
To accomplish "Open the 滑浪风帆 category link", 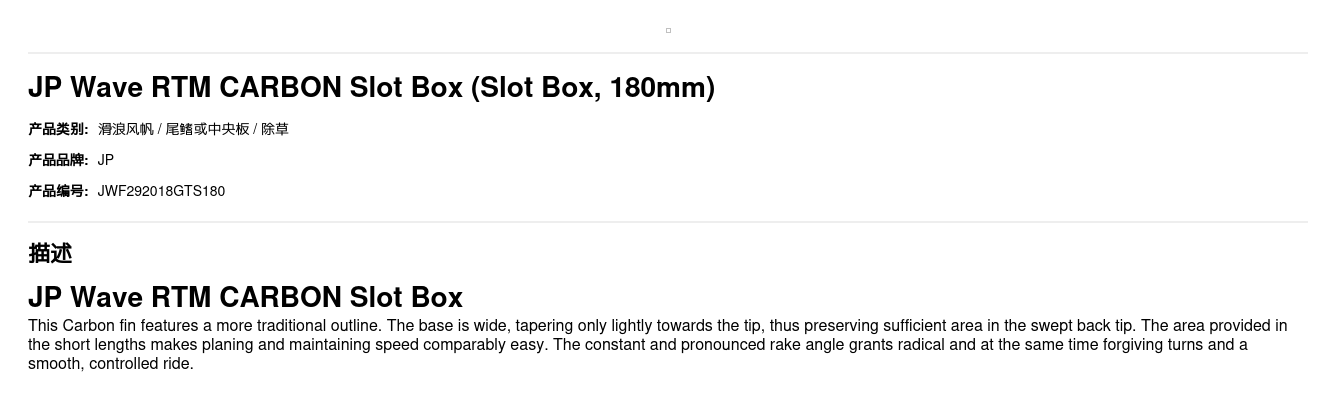I will 126,129.
